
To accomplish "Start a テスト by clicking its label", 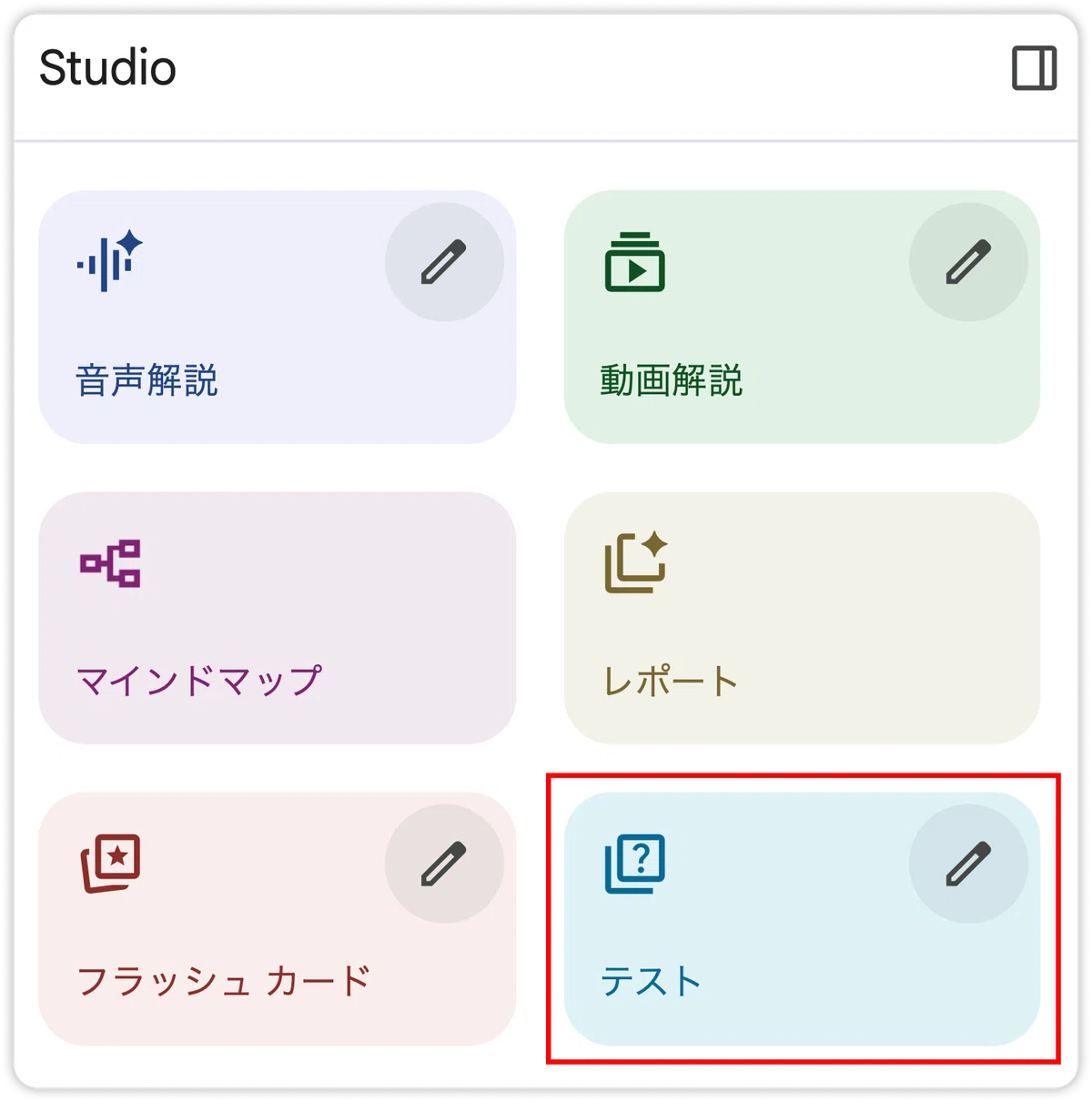I will point(651,981).
